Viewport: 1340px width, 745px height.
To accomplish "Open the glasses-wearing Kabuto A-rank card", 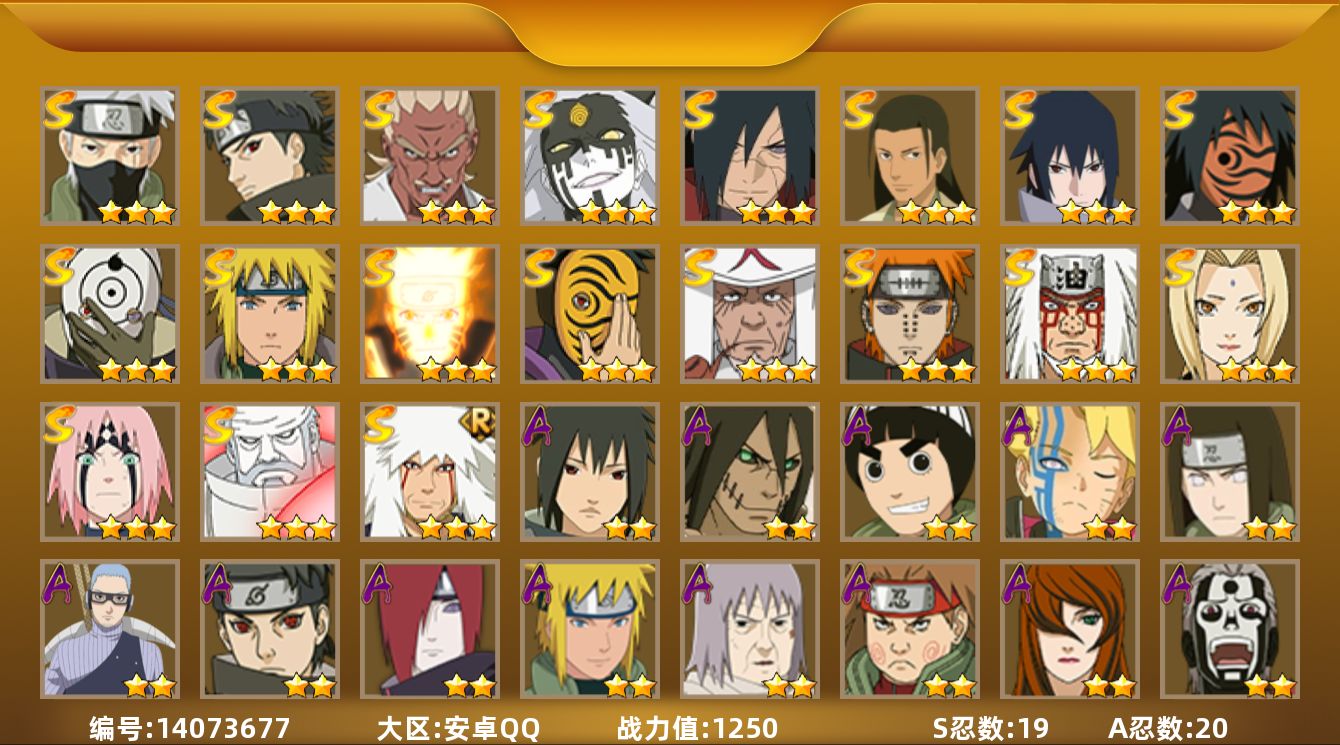I will (110, 629).
